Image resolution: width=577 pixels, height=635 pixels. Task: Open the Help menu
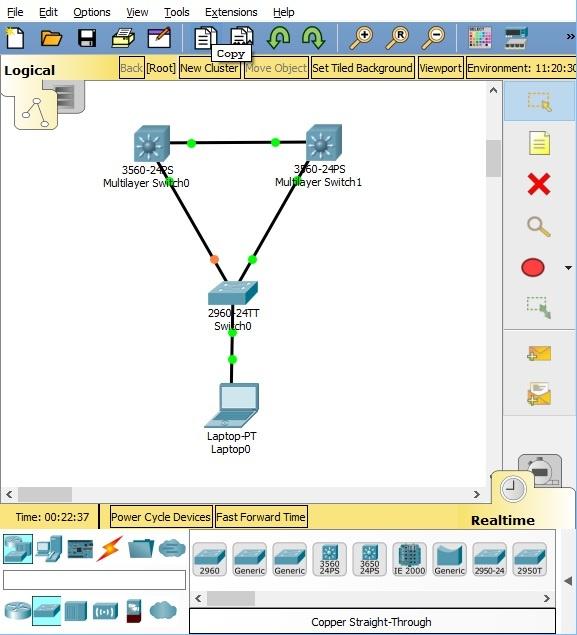pyautogui.click(x=283, y=12)
